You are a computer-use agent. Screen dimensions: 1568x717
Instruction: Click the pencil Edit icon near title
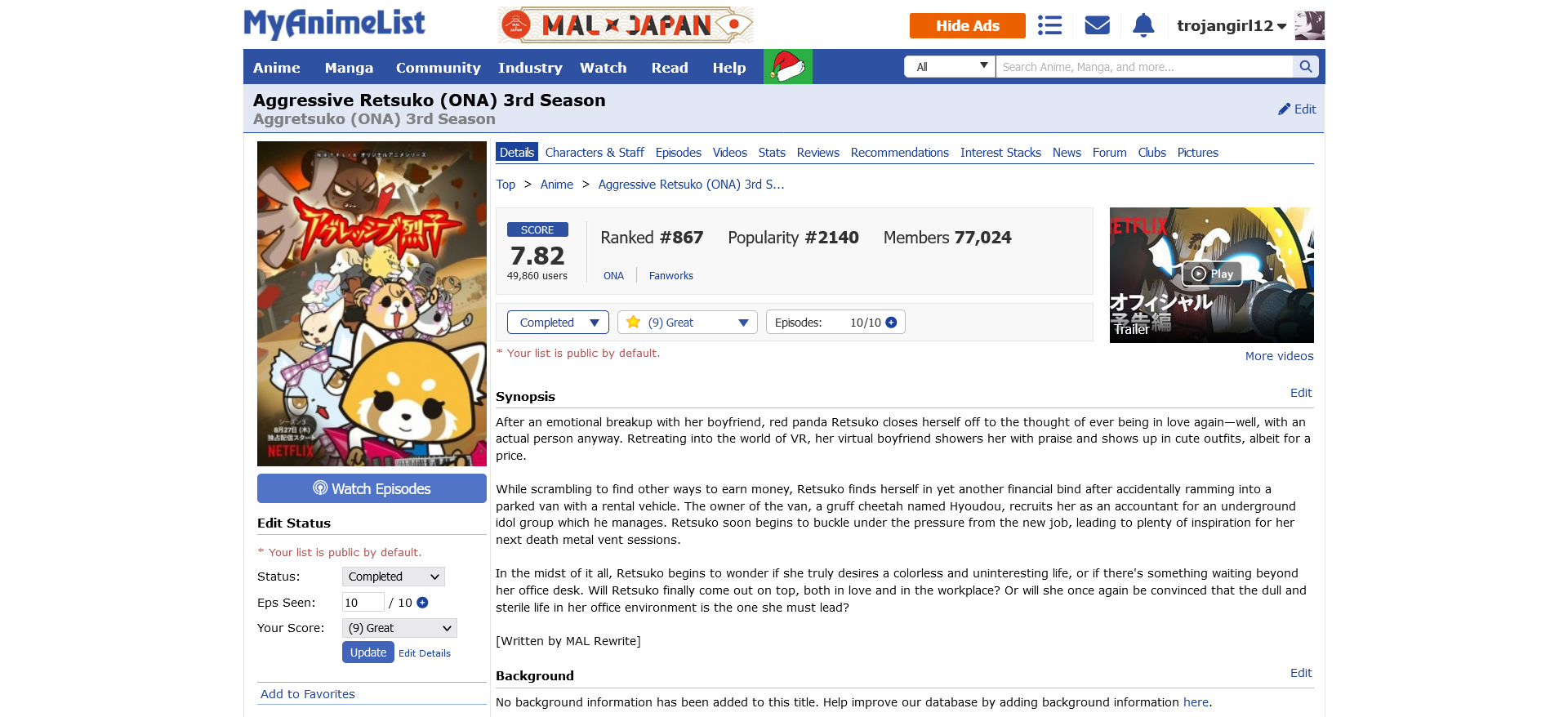tap(1297, 109)
